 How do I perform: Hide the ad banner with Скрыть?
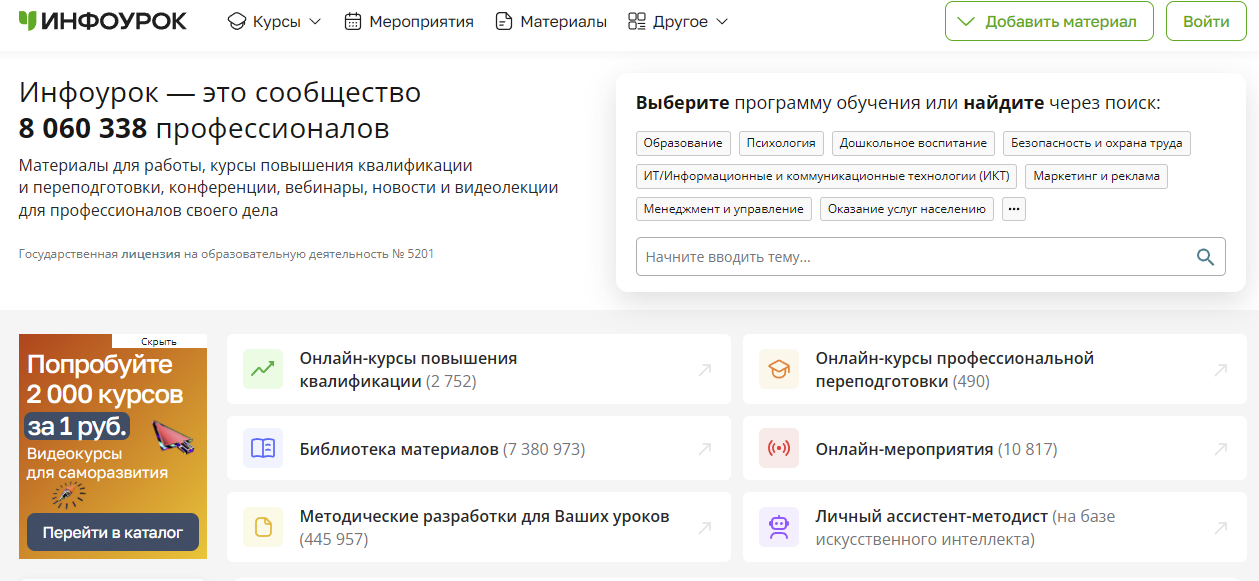pos(159,341)
